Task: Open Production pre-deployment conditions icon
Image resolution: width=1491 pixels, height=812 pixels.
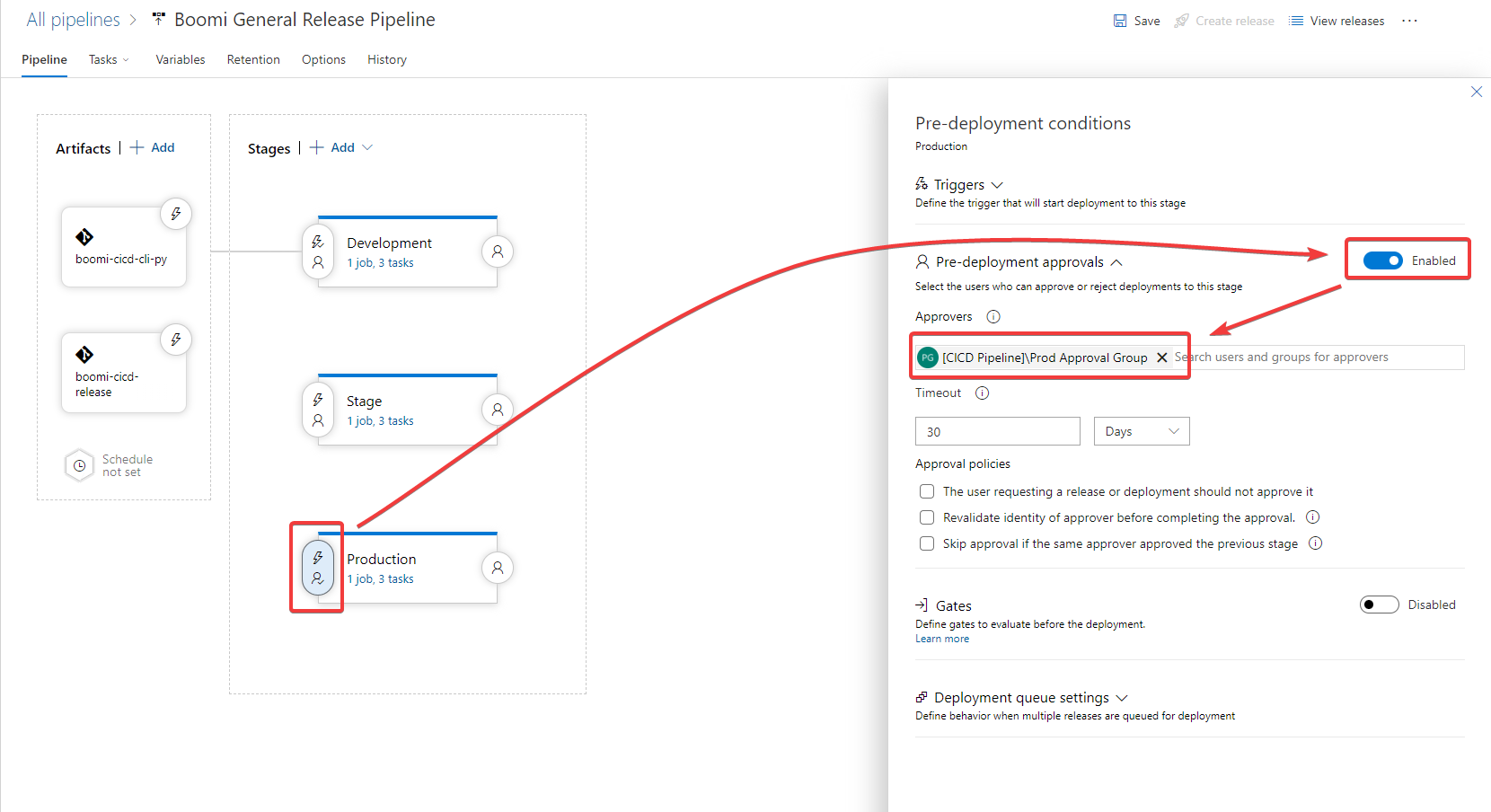Action: point(318,568)
